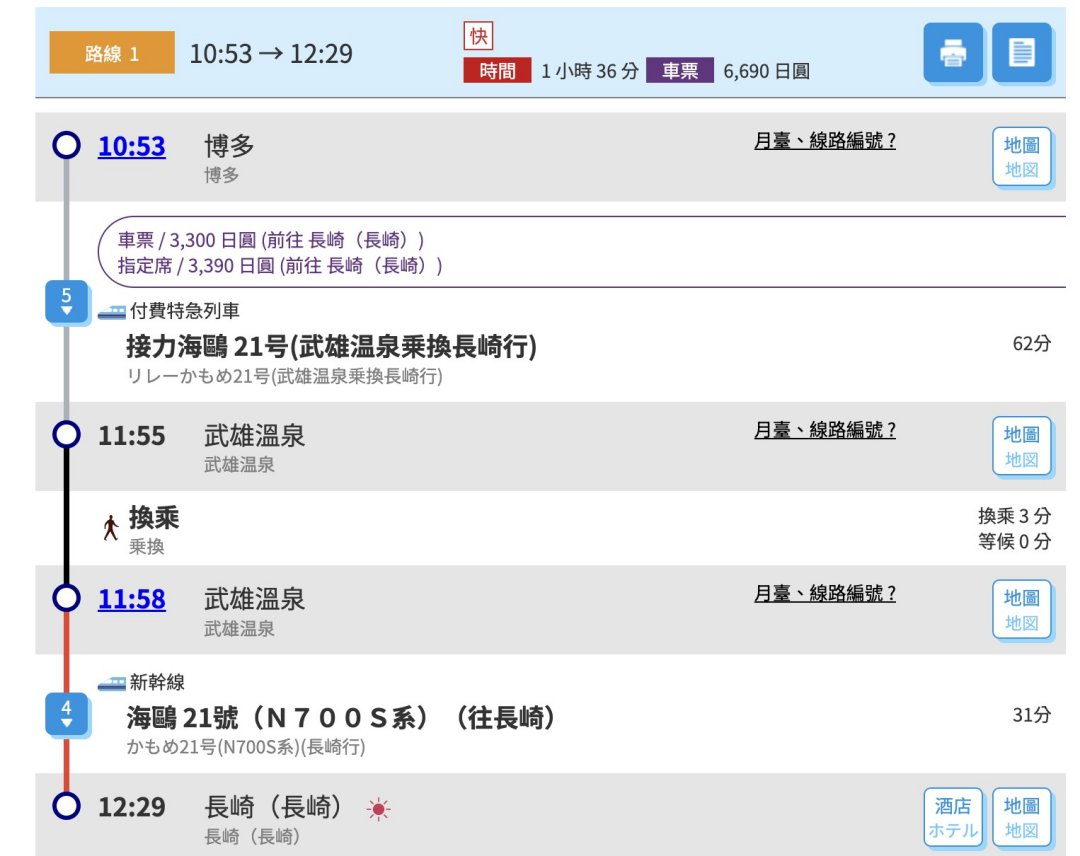Click the sunny weather icon beside 長崎
Image resolution: width=1080 pixels, height=856 pixels.
[378, 808]
